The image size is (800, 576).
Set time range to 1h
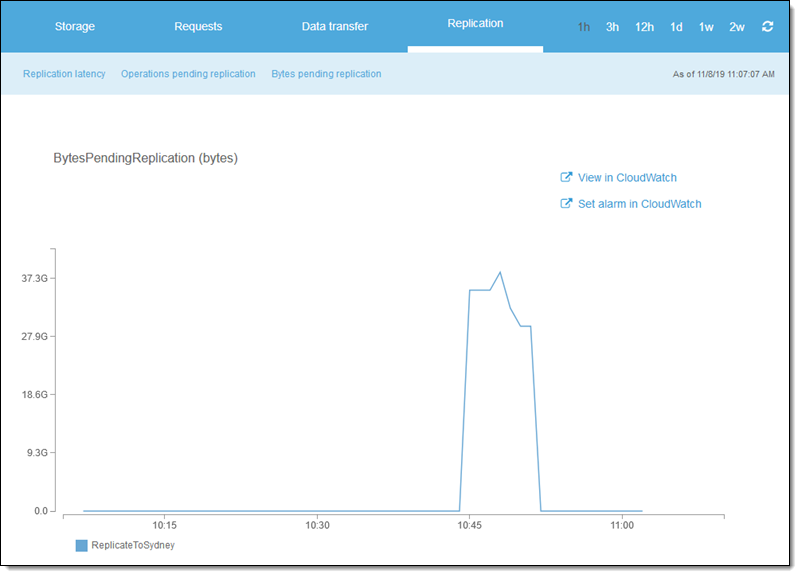click(584, 27)
